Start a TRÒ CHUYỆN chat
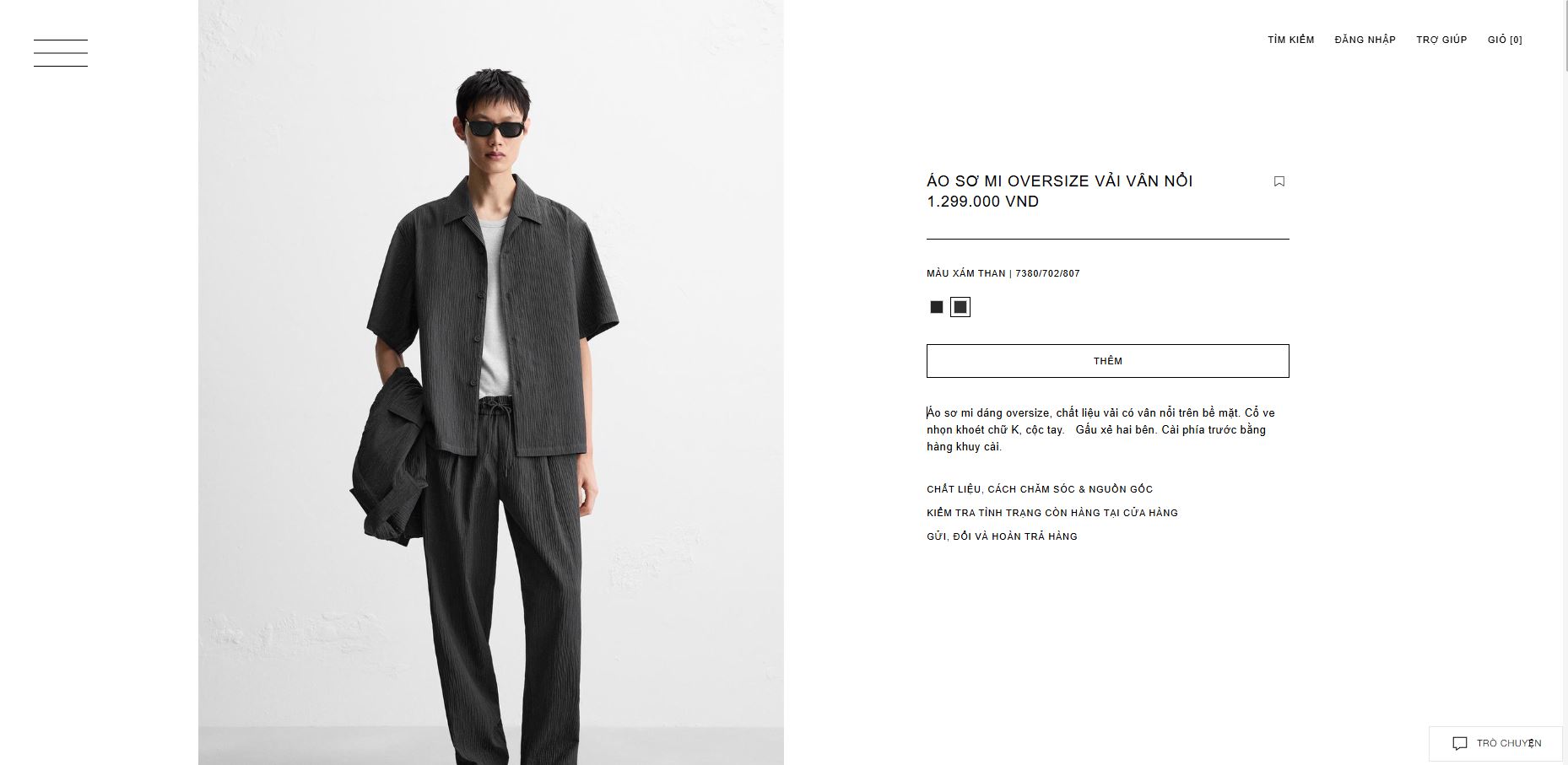 (1497, 743)
